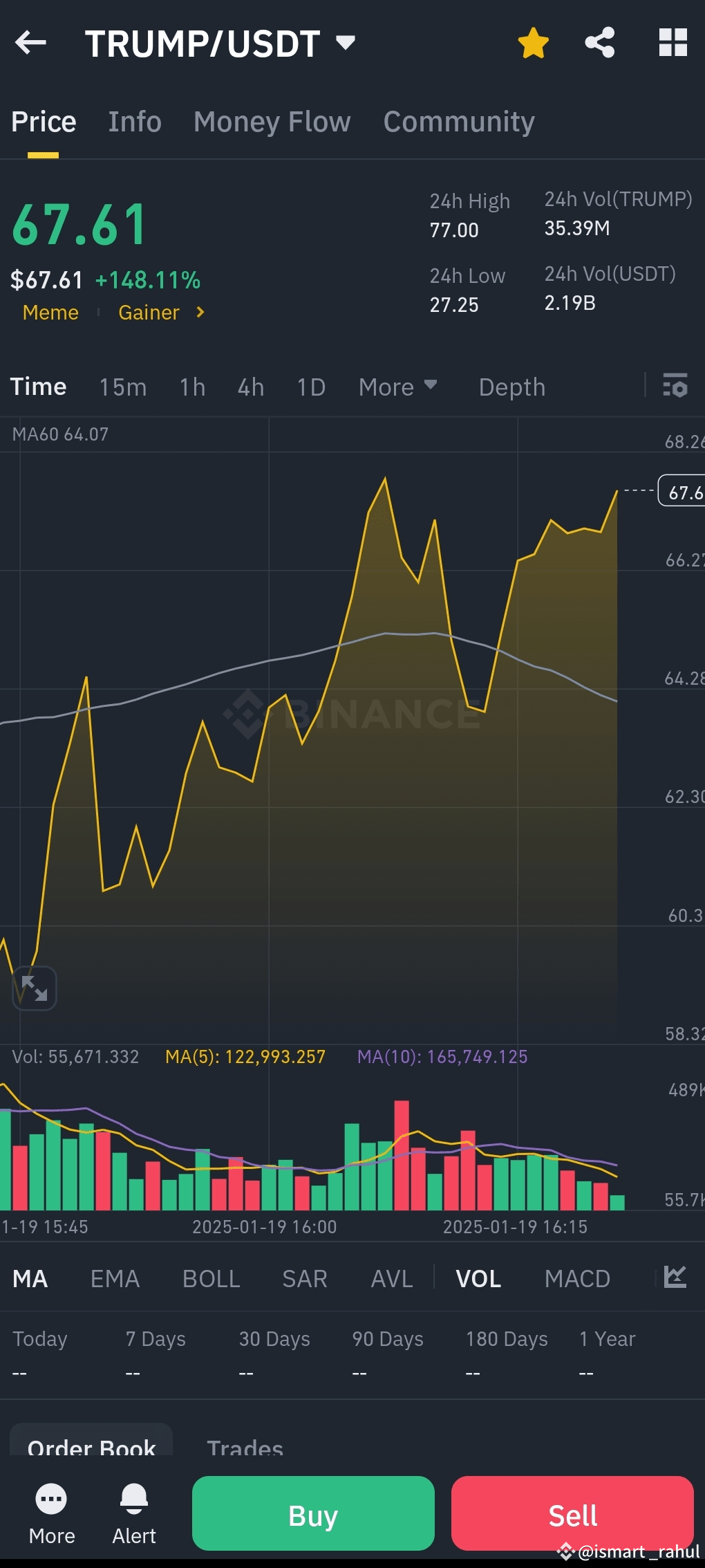The width and height of the screenshot is (705, 1568).
Task: Select the MA indicator
Action: [30, 1279]
